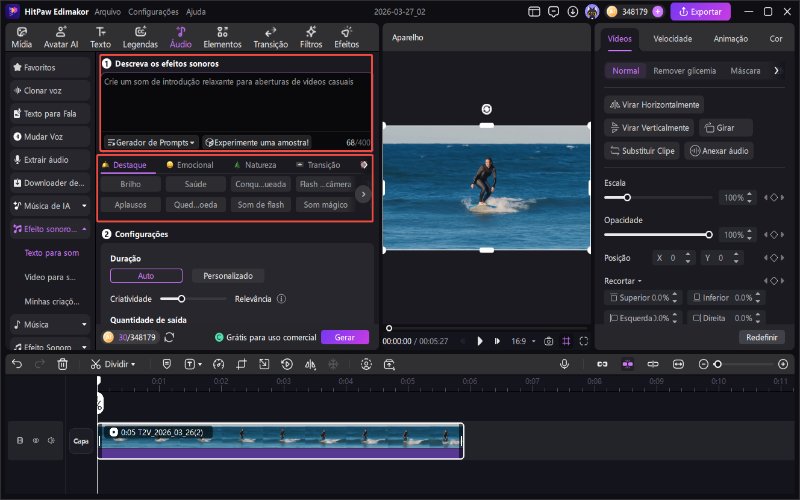
Task: Toggle Escala keyframe diamond
Action: (774, 197)
